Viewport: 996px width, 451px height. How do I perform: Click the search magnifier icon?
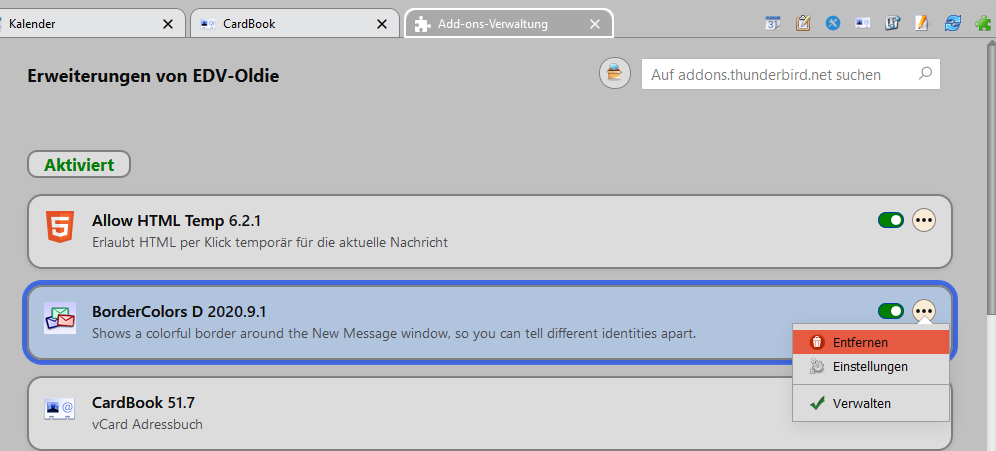click(x=925, y=73)
